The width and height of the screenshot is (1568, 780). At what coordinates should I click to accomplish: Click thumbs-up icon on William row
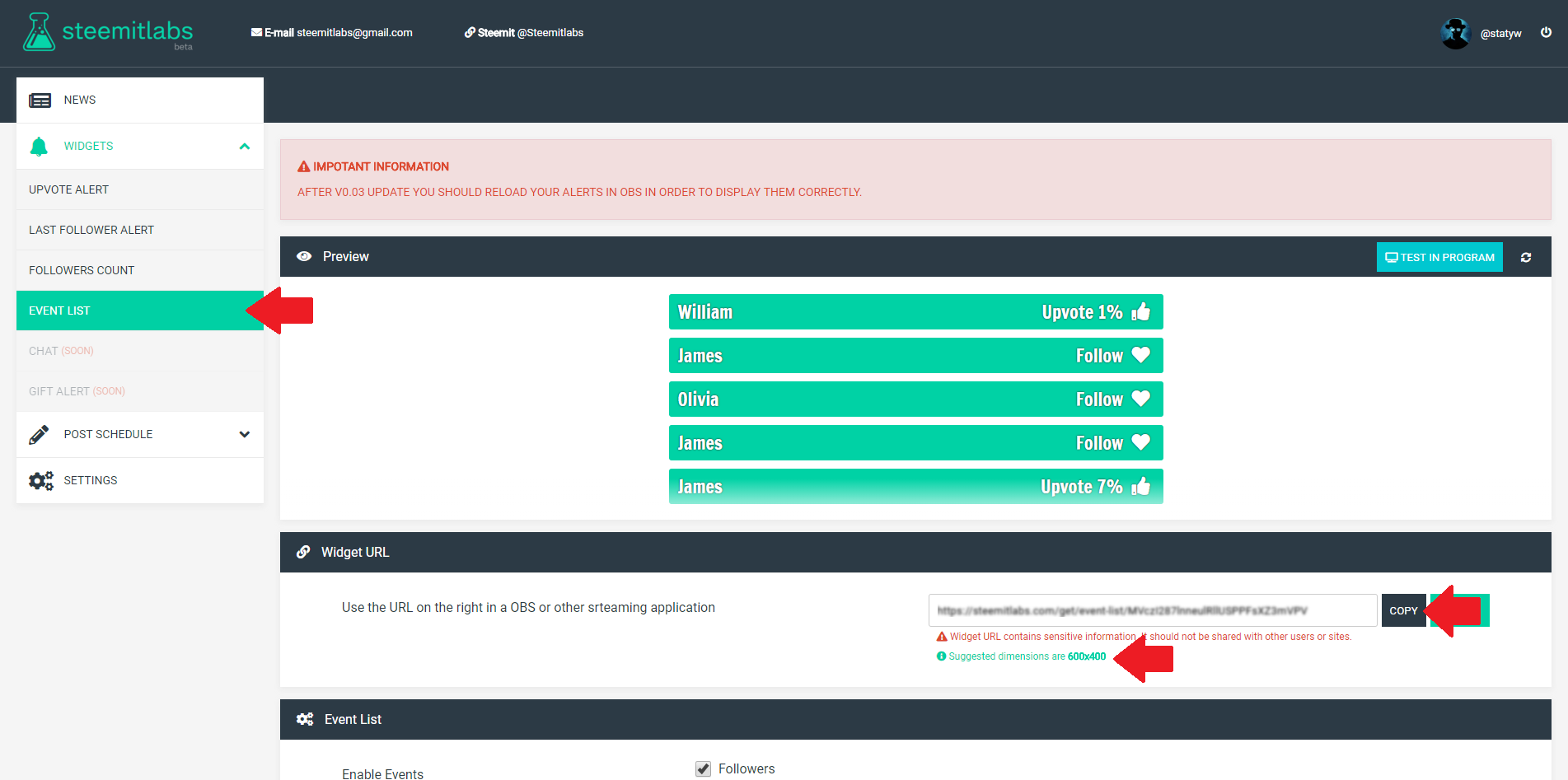tap(1140, 311)
